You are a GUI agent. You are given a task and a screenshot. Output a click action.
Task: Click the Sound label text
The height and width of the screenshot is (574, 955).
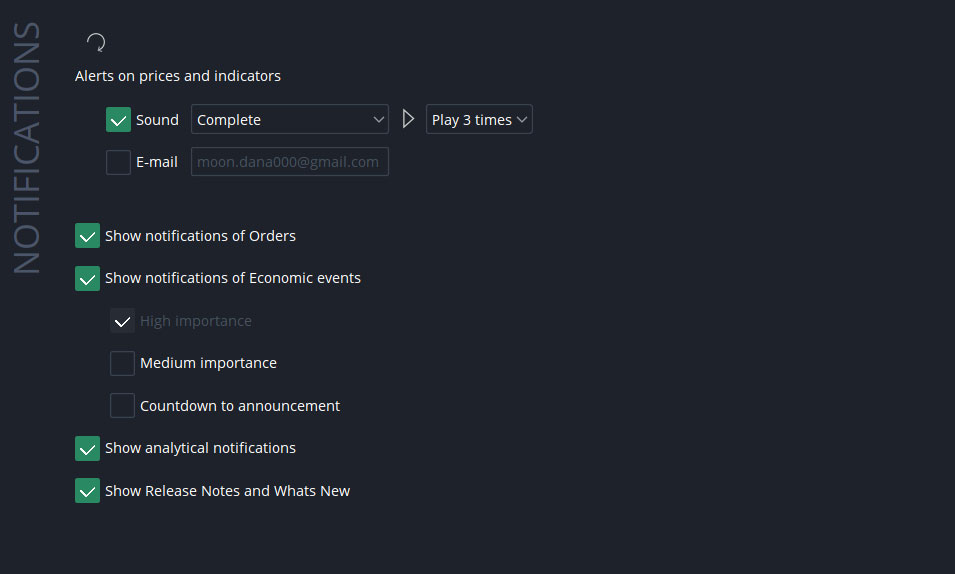tap(157, 120)
